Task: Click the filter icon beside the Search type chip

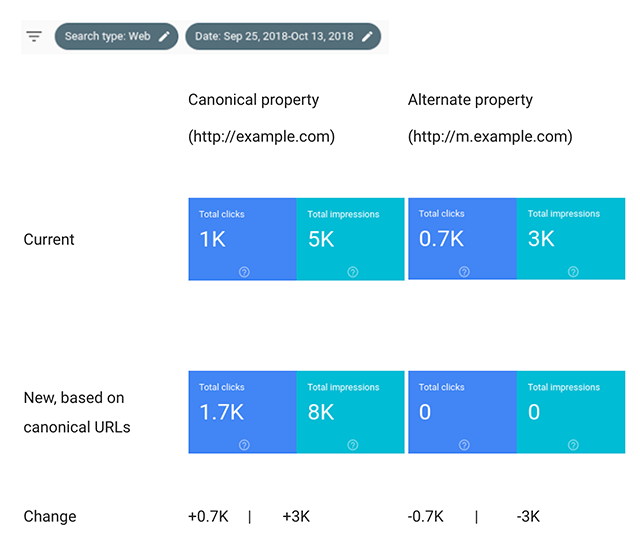Action: coord(34,37)
